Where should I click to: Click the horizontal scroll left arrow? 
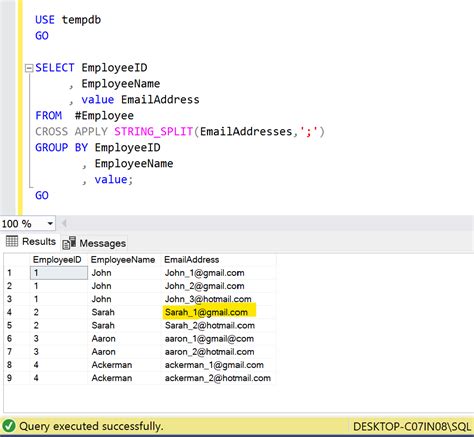pyautogui.click(x=64, y=223)
